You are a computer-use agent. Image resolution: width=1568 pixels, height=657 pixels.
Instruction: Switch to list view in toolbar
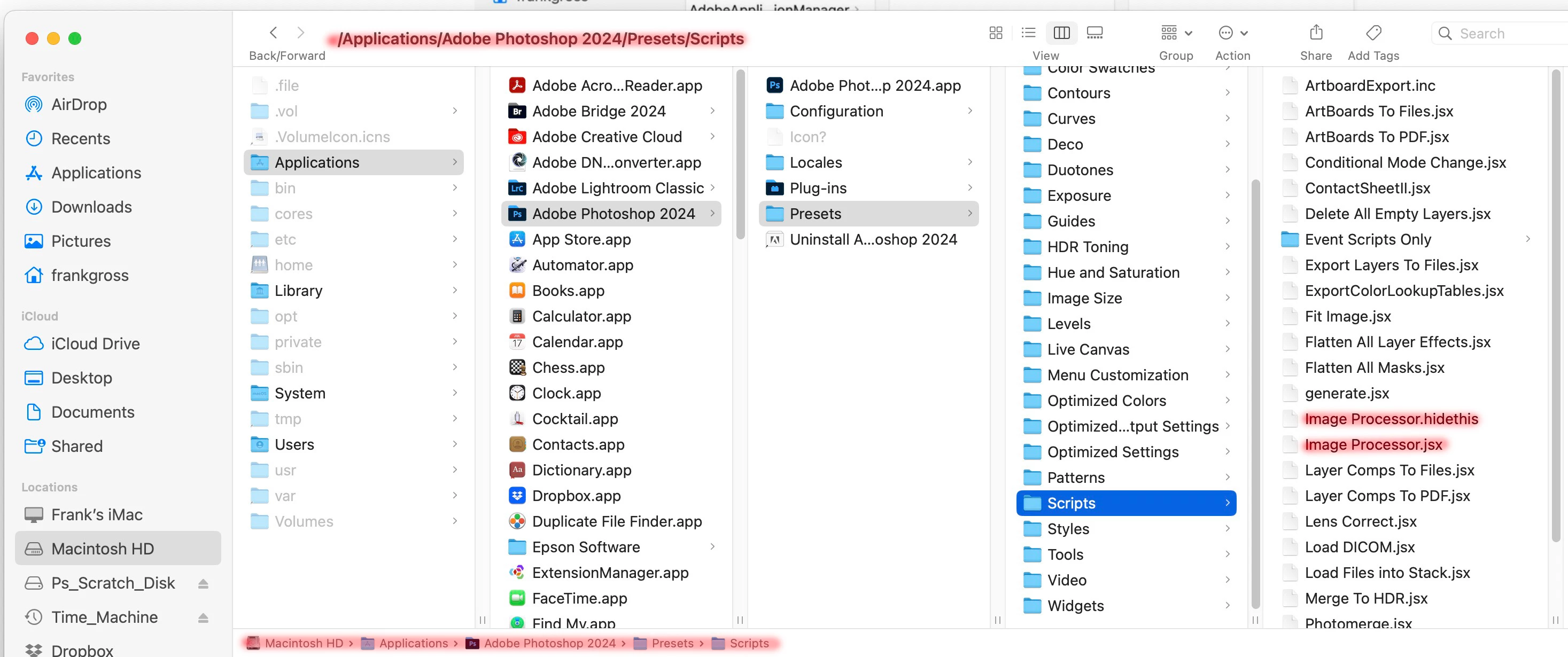tap(1028, 33)
